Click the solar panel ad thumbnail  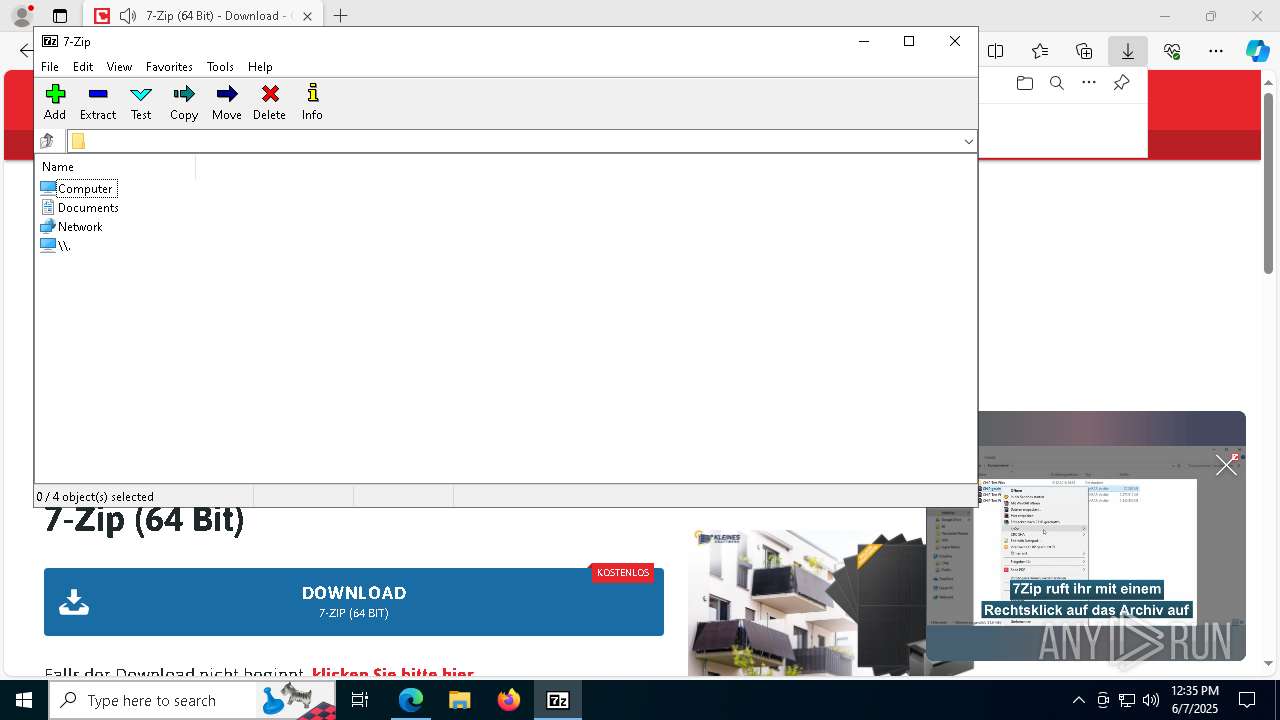pos(808,603)
